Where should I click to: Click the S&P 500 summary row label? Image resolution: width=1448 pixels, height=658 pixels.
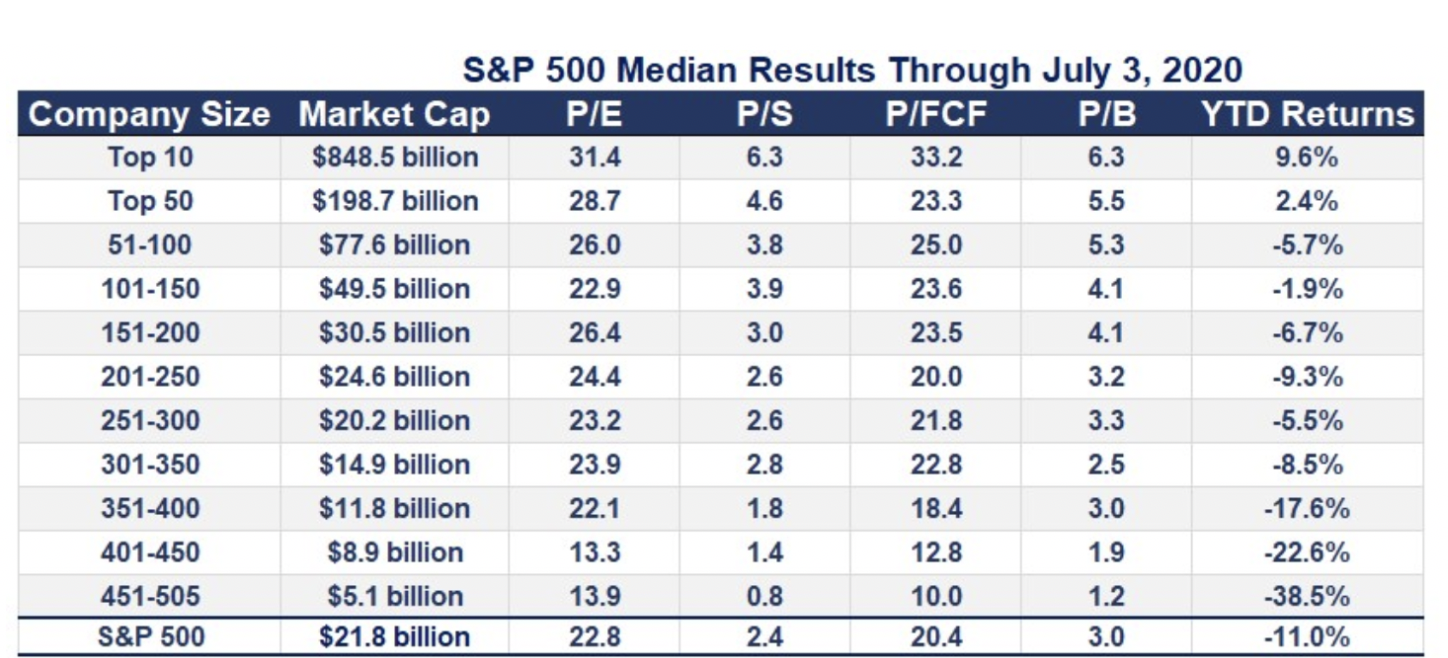149,637
